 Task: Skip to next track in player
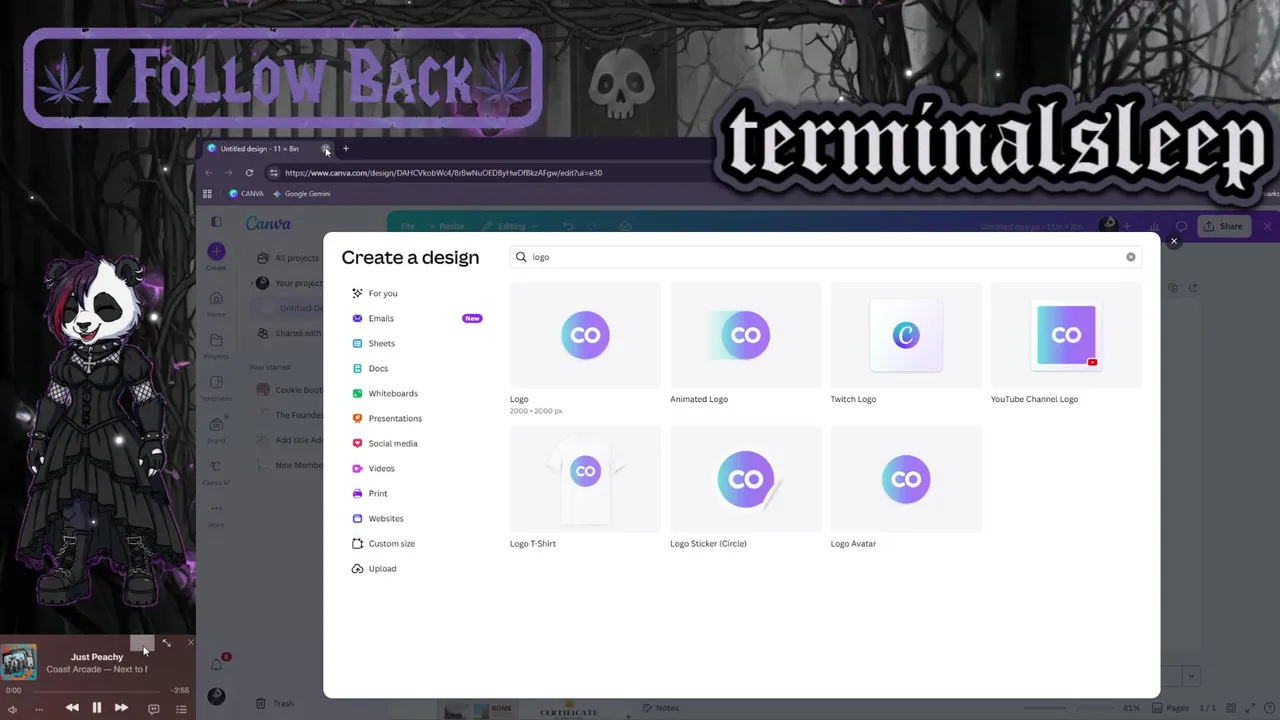point(121,708)
